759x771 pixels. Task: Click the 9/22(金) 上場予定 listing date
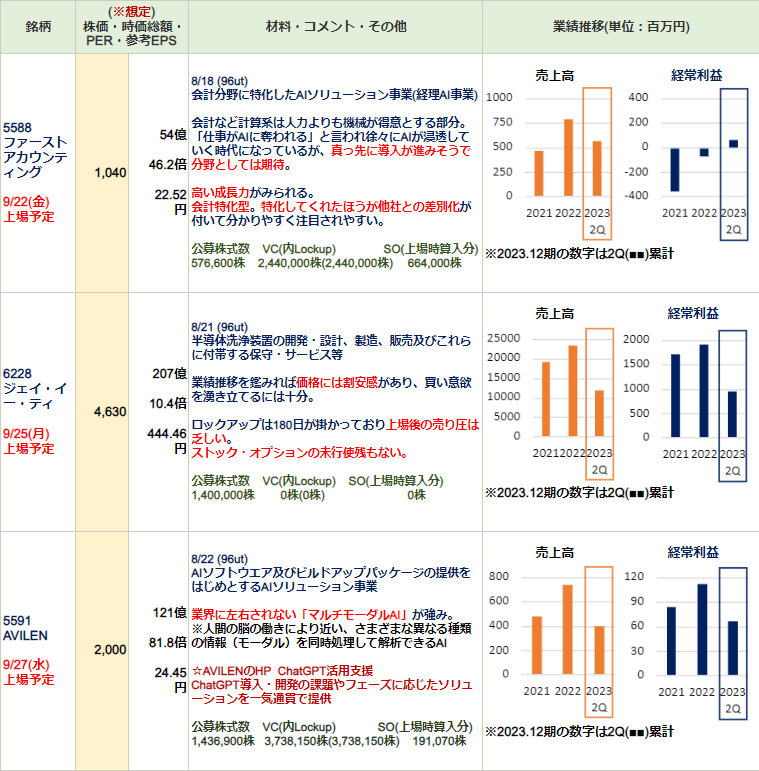(x=28, y=209)
